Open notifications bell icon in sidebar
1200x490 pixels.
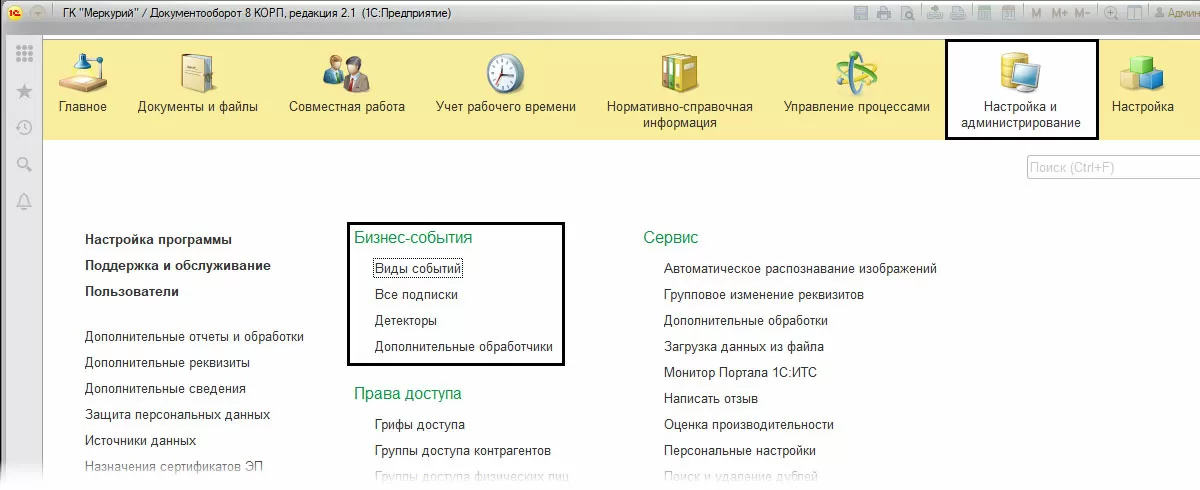pos(24,201)
